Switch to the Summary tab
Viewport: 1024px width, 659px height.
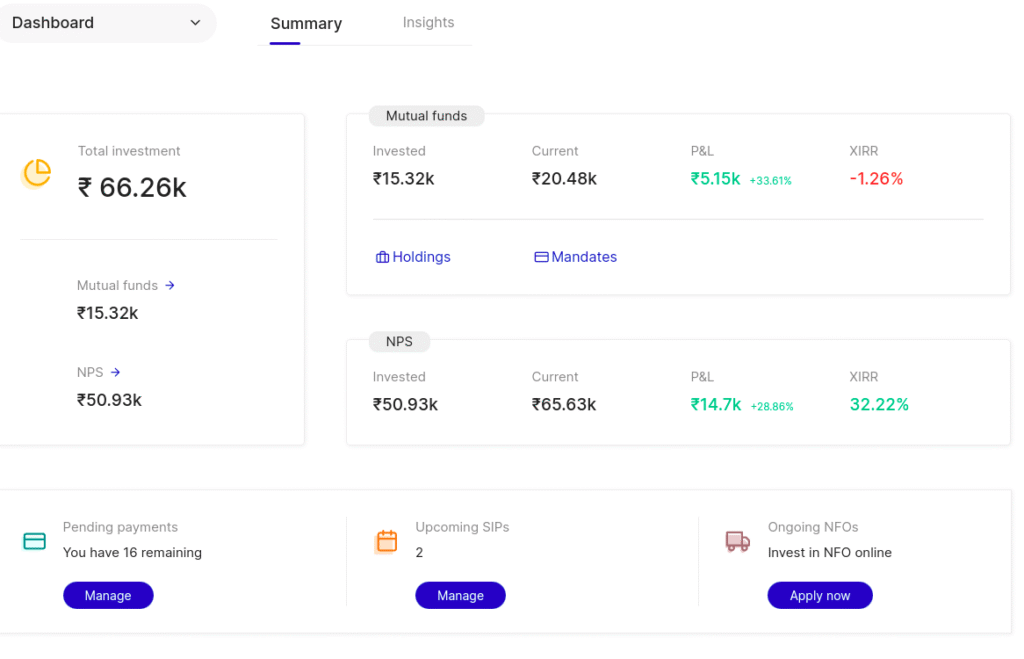click(x=306, y=24)
